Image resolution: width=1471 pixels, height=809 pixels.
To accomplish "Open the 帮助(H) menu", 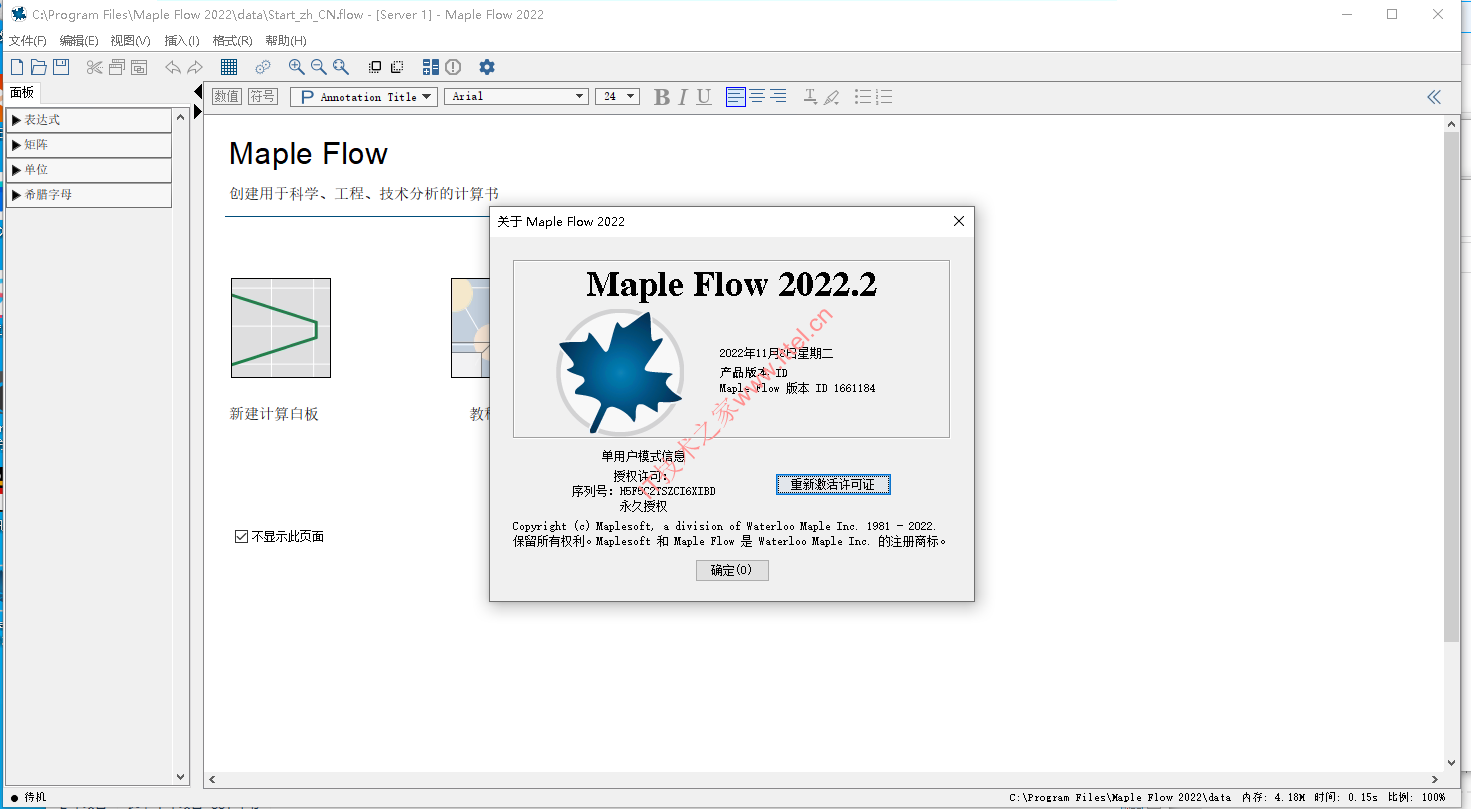I will 286,41.
